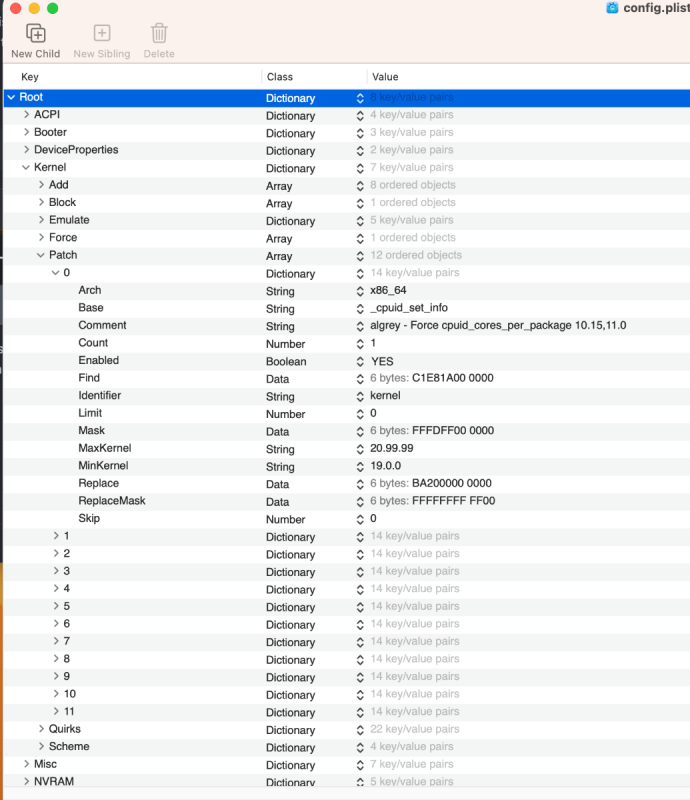690x800 pixels.
Task: Expand the Force array
Action: tap(41, 237)
